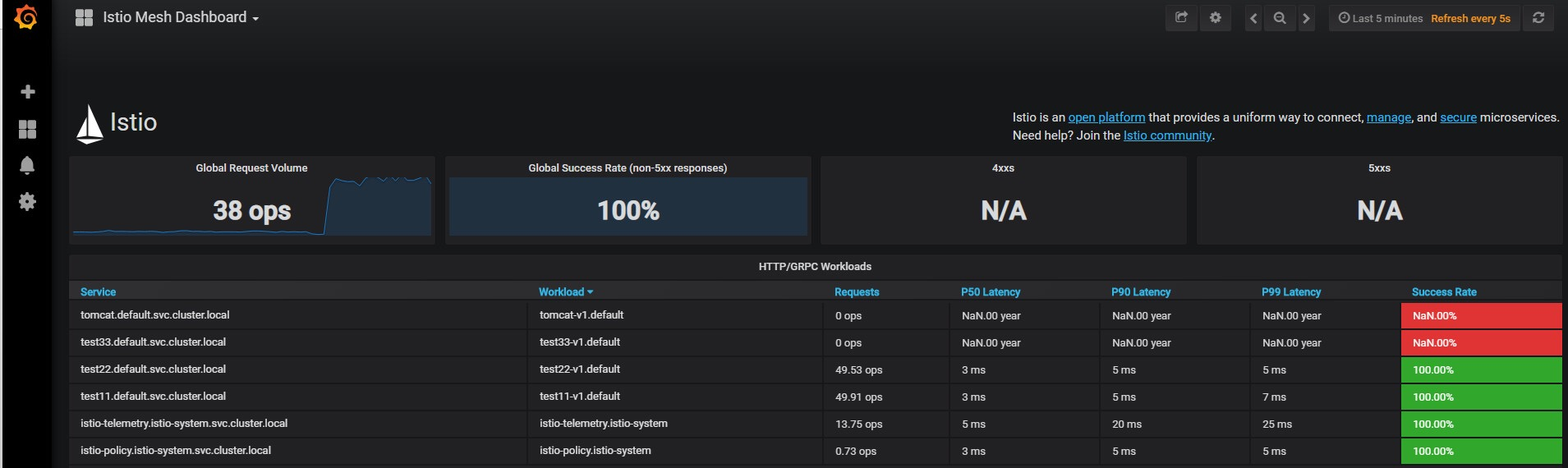This screenshot has width=1568, height=468.
Task: Click workload istio-telemetry.istio-system
Action: [x=604, y=424]
